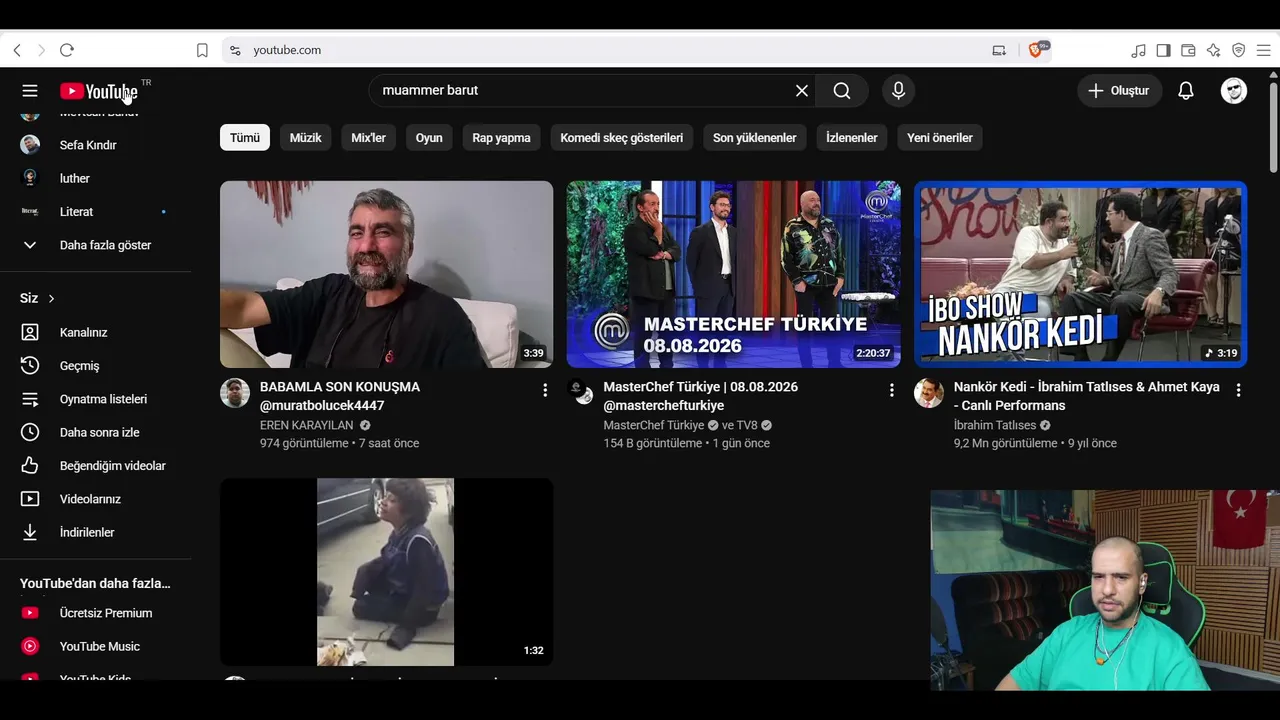1280x720 pixels.
Task: Open more options for Nankör Kedi video
Action: [x=1239, y=390]
